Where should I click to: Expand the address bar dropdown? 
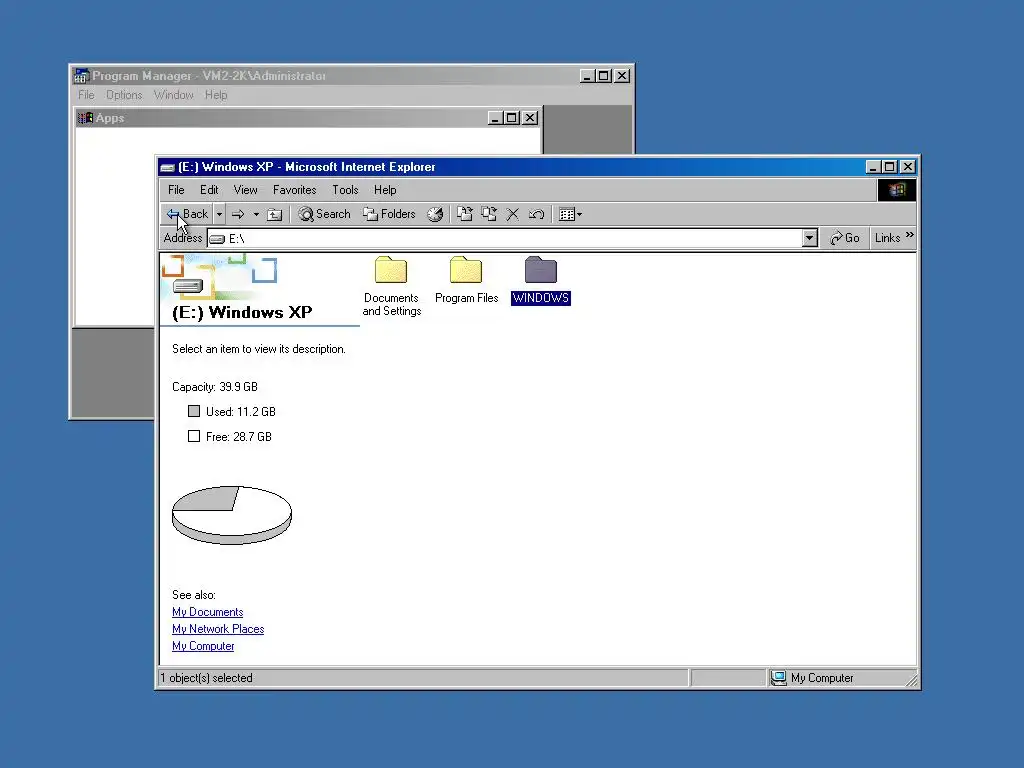click(x=810, y=238)
